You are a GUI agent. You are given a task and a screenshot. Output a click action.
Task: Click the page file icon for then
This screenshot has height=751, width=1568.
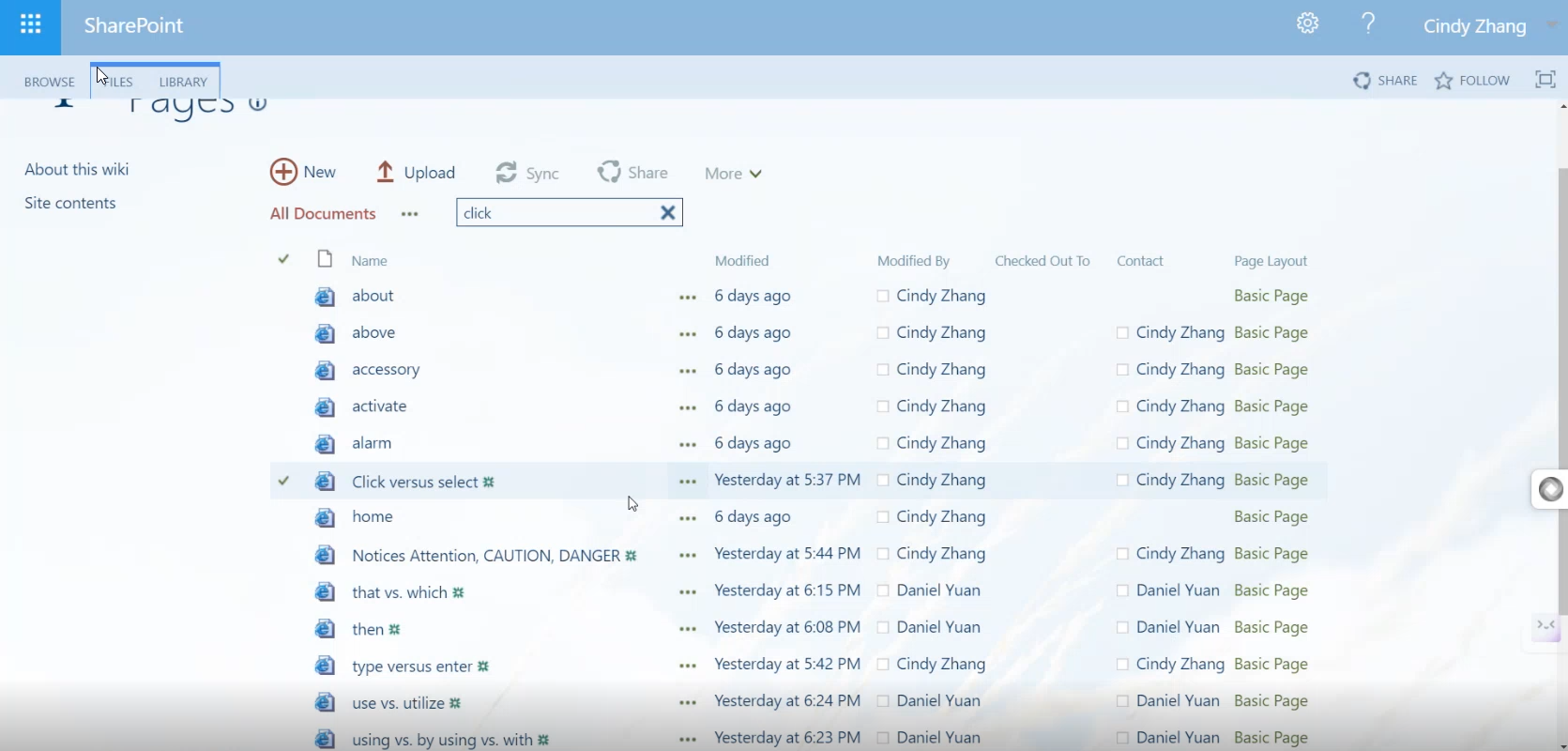[x=325, y=629]
